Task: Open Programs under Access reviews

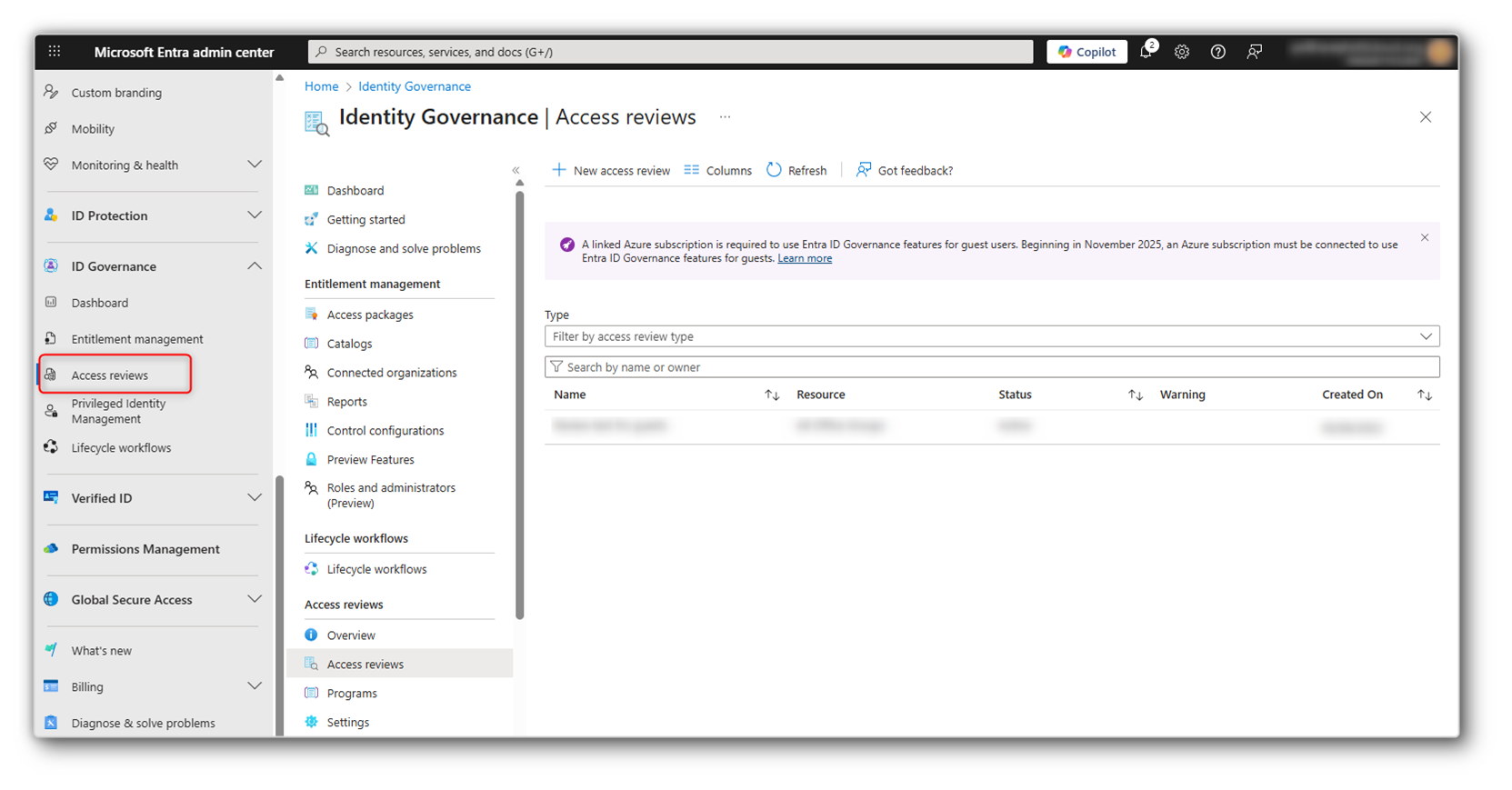Action: 351,693
